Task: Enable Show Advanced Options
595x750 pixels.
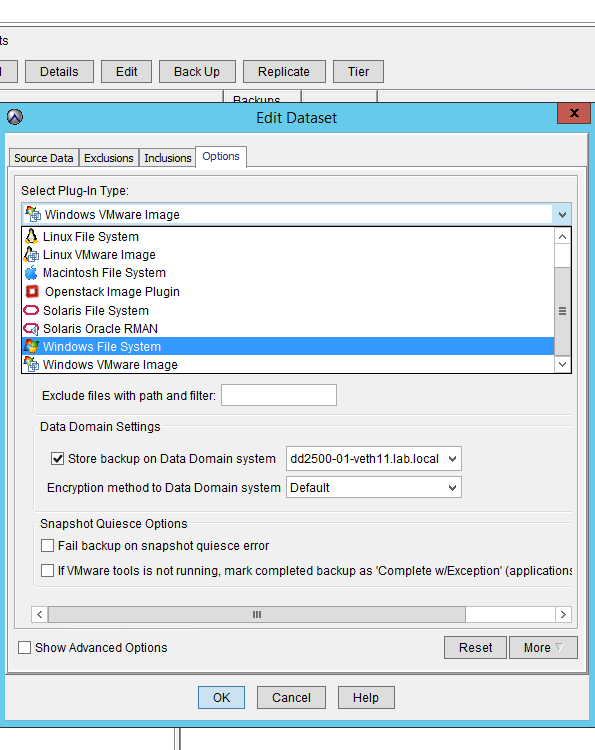Action: click(x=24, y=648)
